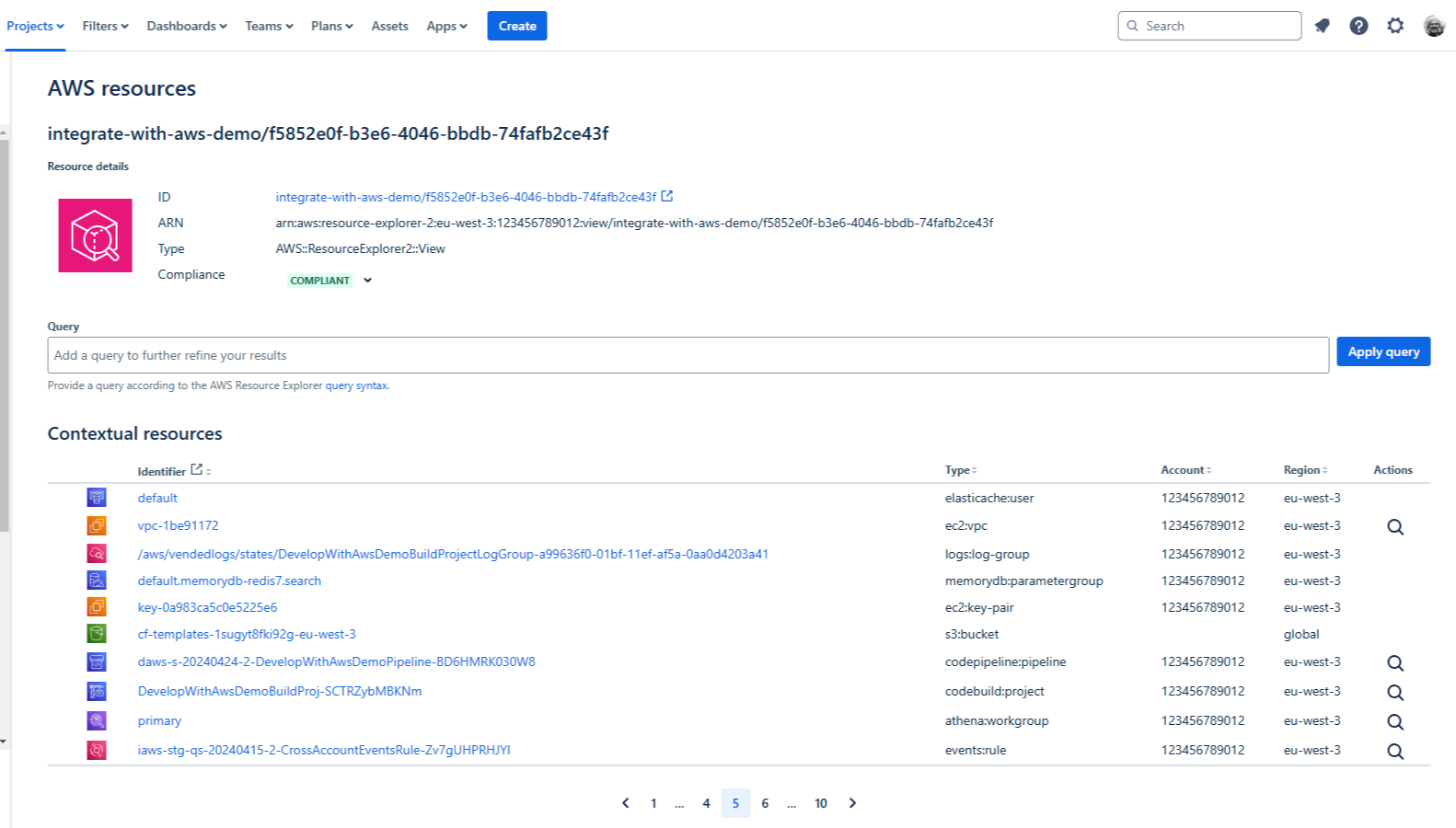
Task: Open the CrossAccountEventsRule link
Action: pyautogui.click(x=324, y=750)
